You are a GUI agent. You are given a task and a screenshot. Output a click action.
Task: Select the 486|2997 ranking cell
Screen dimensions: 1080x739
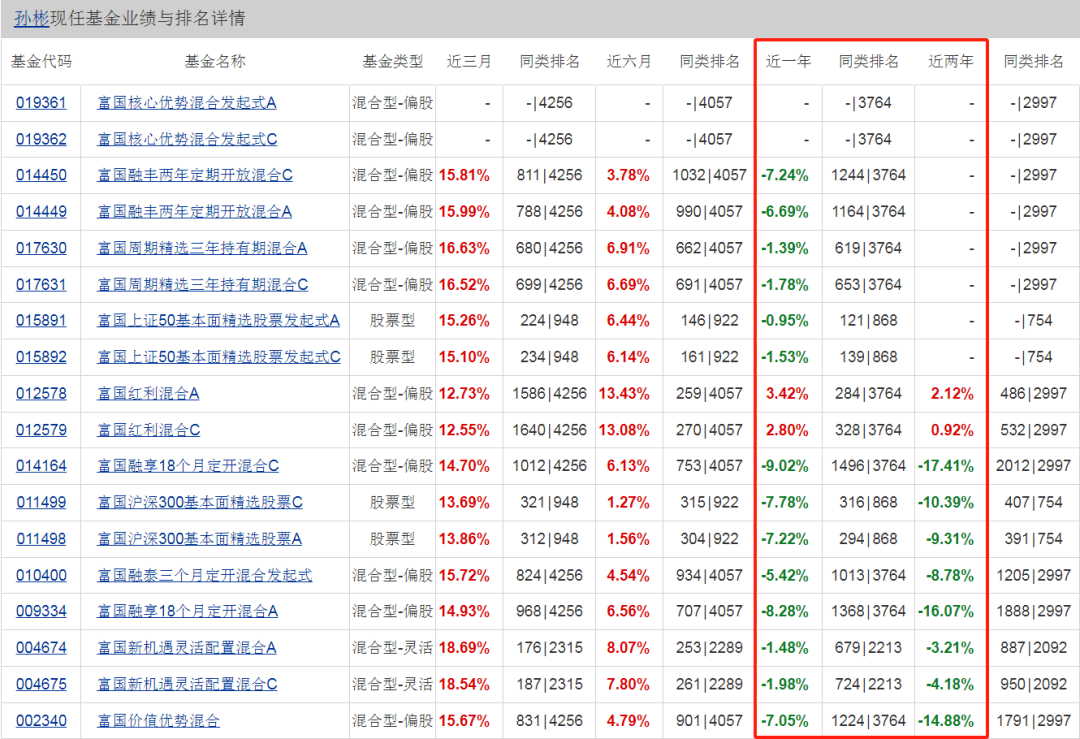click(1033, 393)
